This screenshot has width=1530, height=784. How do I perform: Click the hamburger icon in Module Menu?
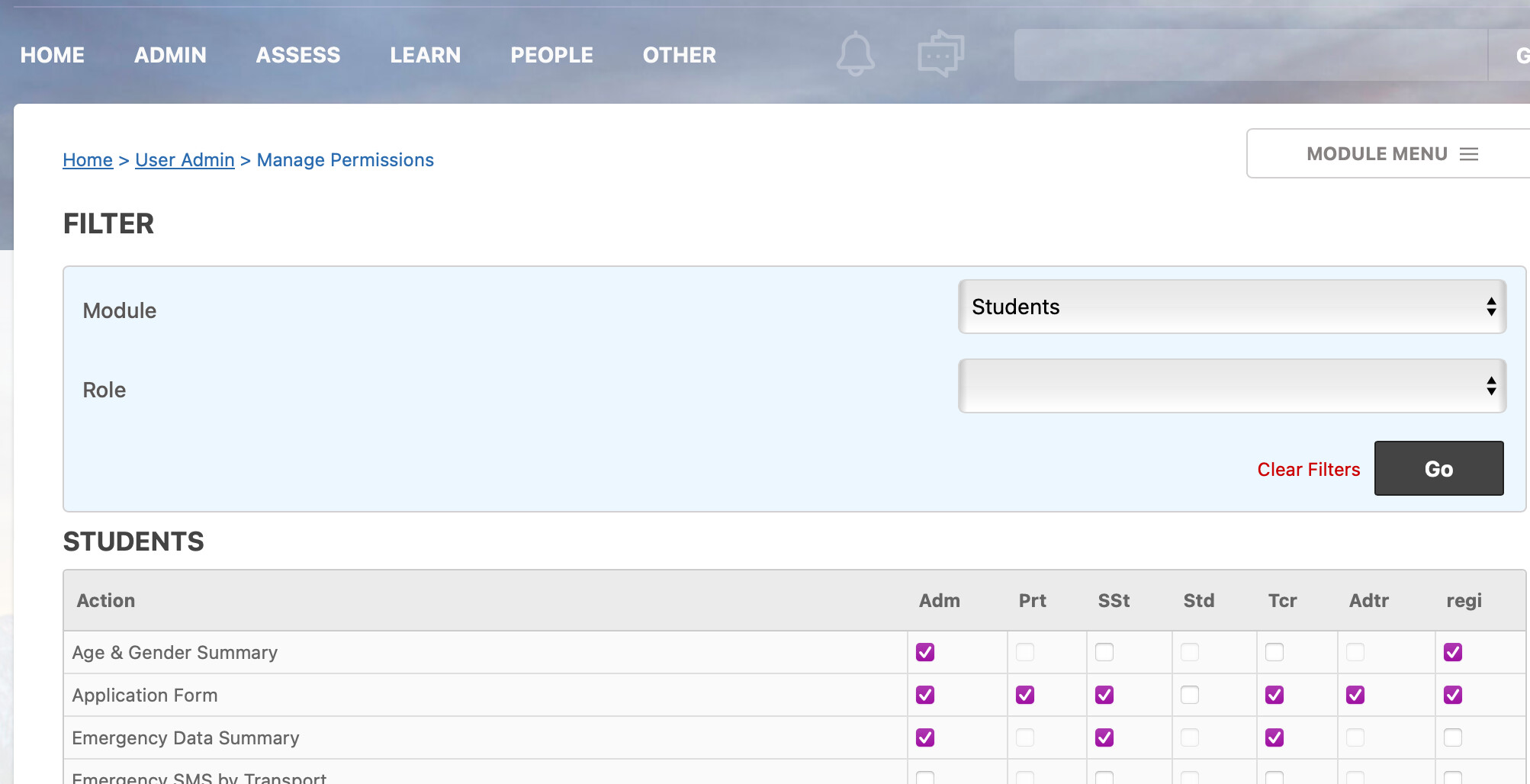(1469, 154)
